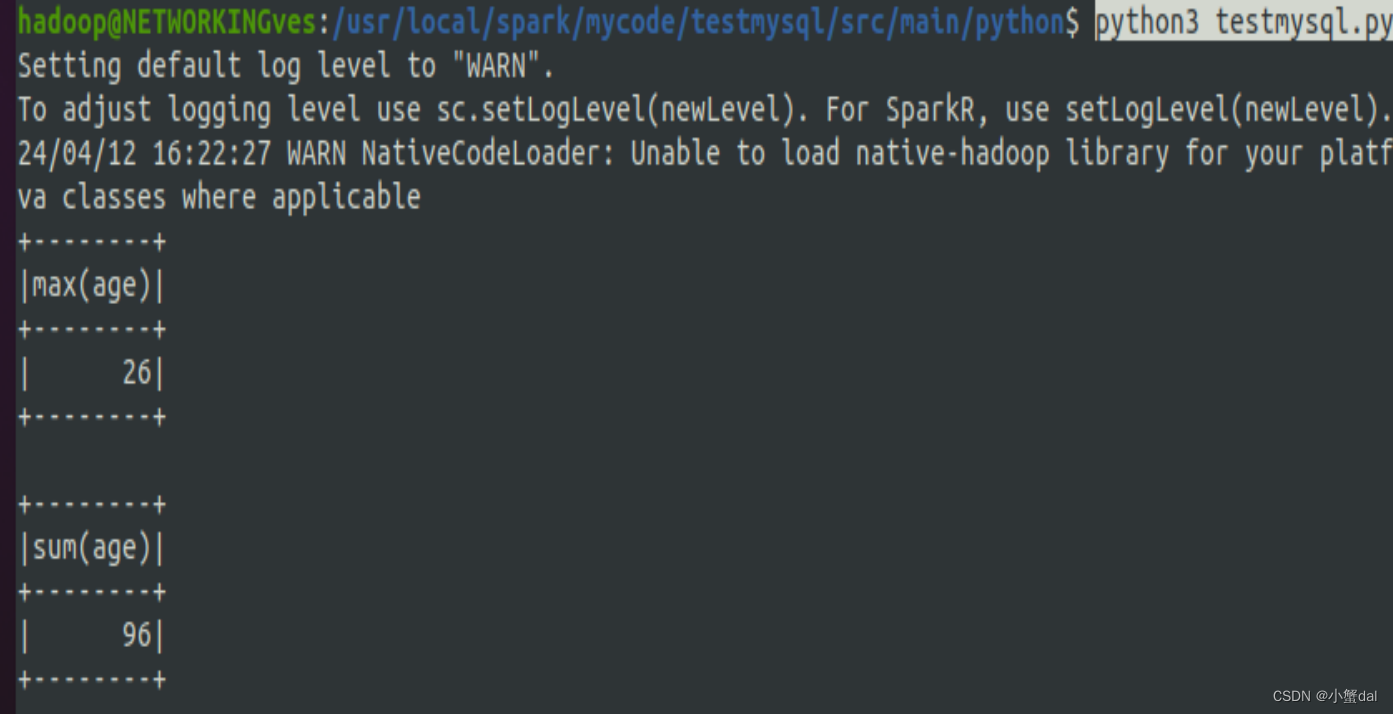The image size is (1393, 714).
Task: Click the "WARN" log level text
Action: [x=496, y=67]
